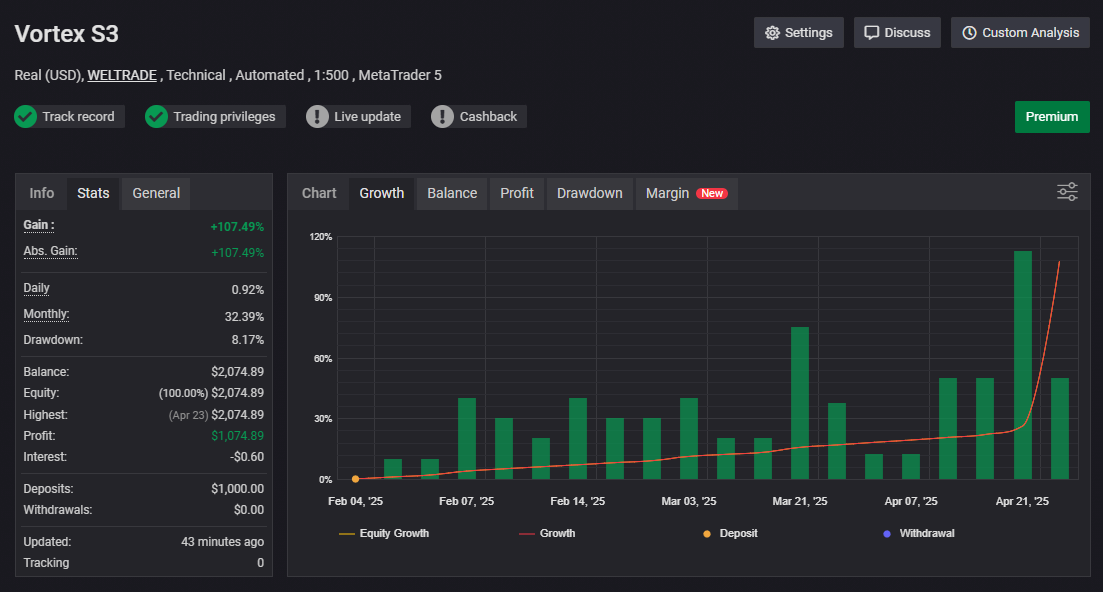Open the Drawdown chart tab
The height and width of the screenshot is (592, 1103).
[589, 193]
